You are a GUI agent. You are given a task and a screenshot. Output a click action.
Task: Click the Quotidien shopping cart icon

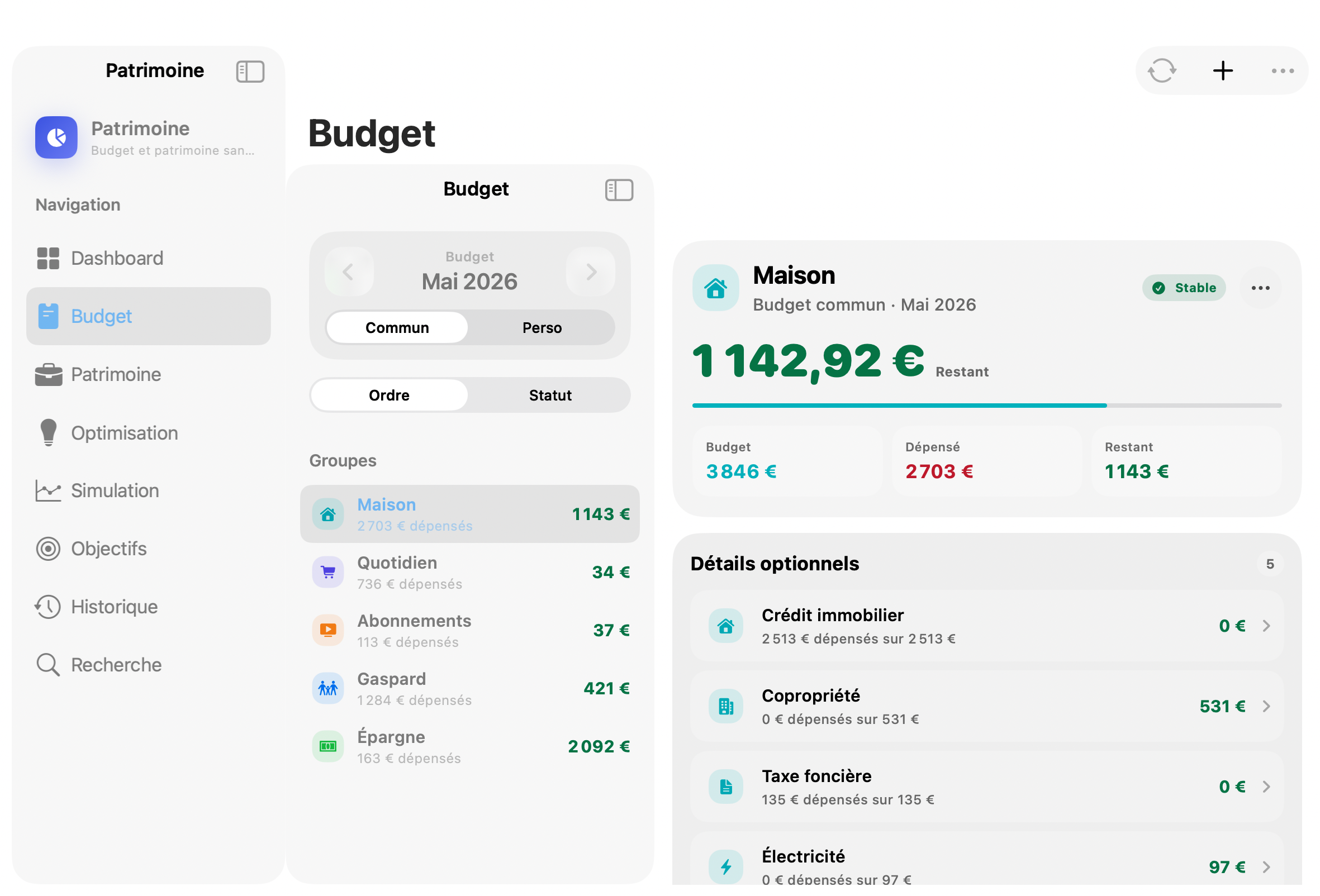click(327, 573)
